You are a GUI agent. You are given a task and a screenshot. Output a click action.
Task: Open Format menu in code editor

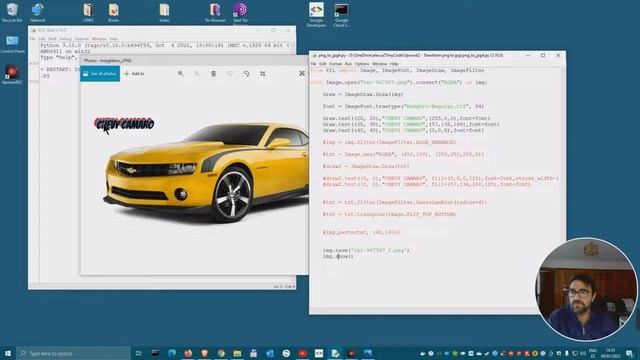[335, 64]
